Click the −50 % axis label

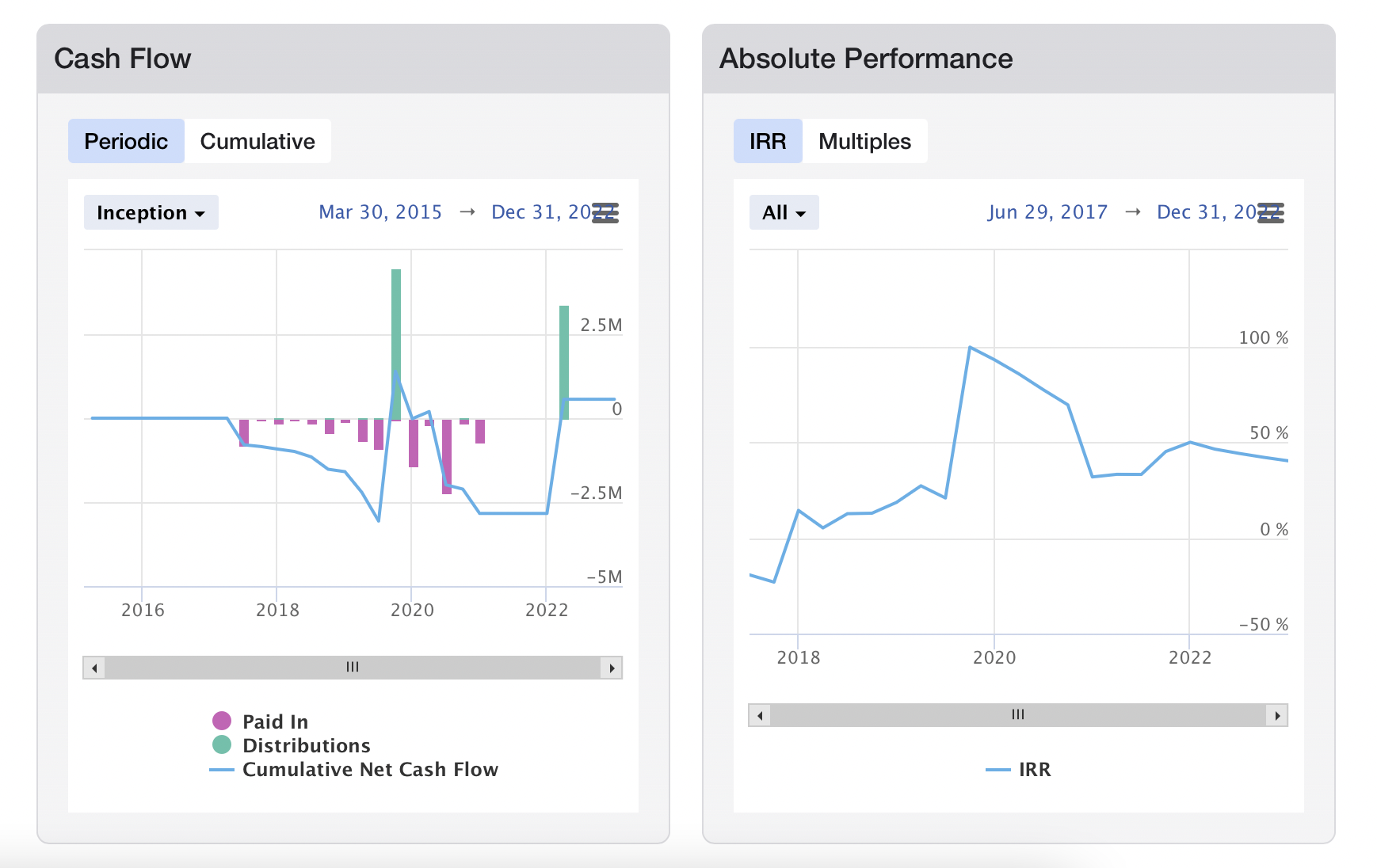pyautogui.click(x=1264, y=624)
